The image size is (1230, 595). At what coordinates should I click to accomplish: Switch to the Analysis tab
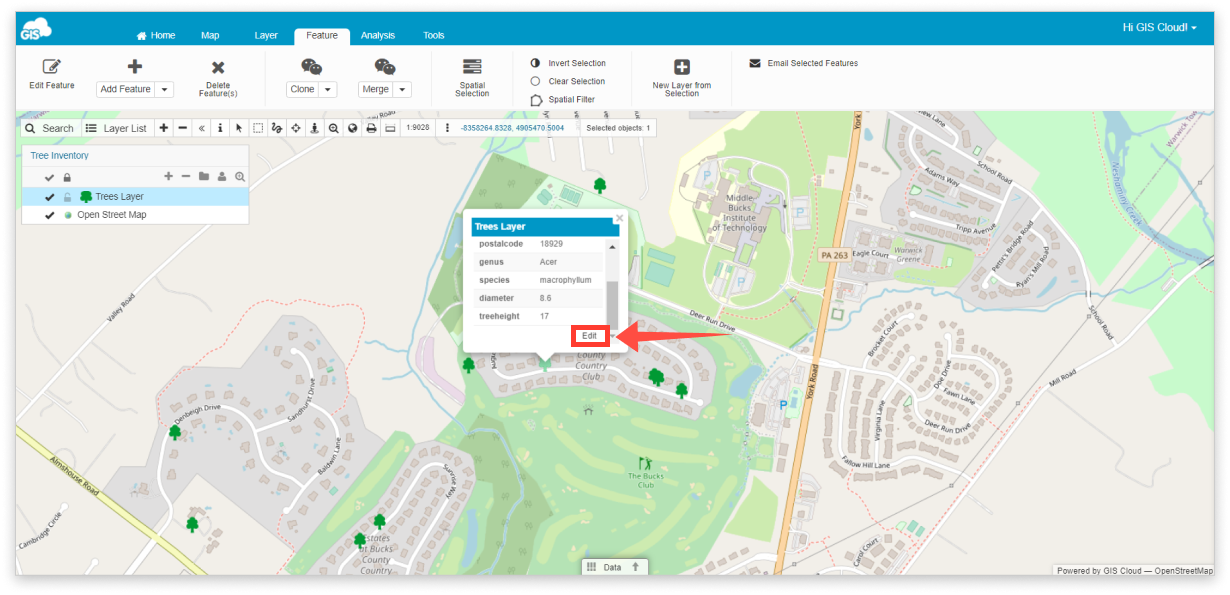point(378,34)
